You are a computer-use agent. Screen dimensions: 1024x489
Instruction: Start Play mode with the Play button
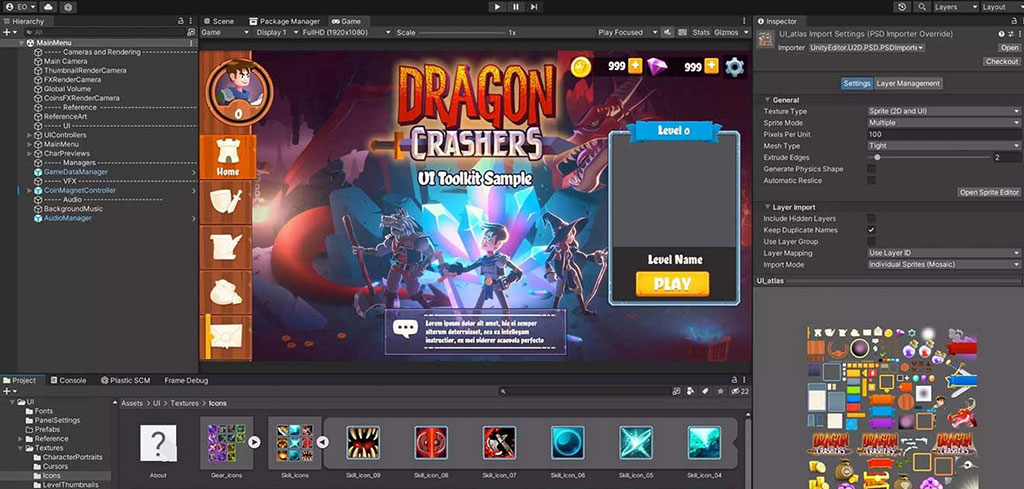(x=497, y=7)
